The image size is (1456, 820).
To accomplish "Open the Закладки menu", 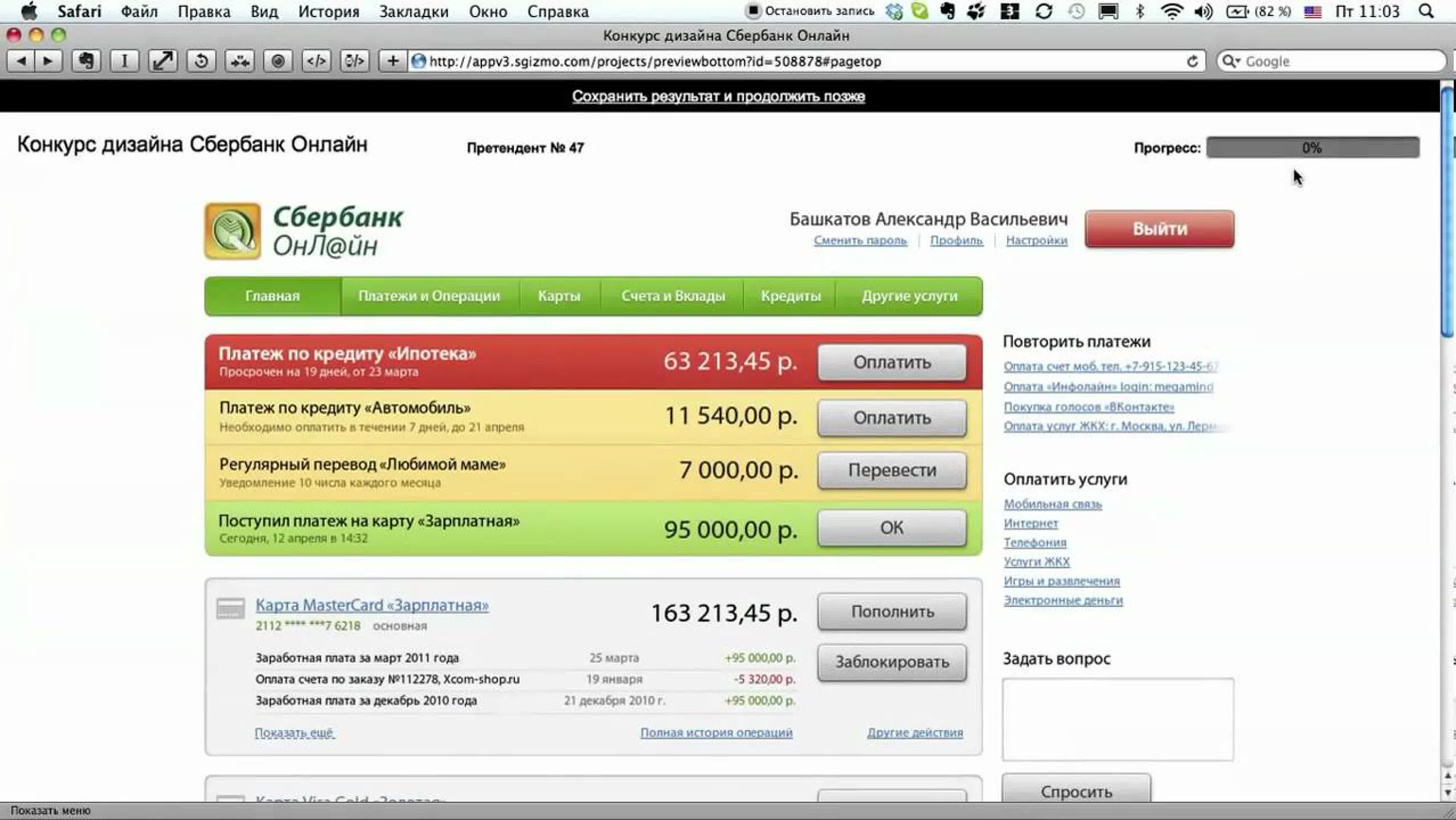I will [414, 11].
